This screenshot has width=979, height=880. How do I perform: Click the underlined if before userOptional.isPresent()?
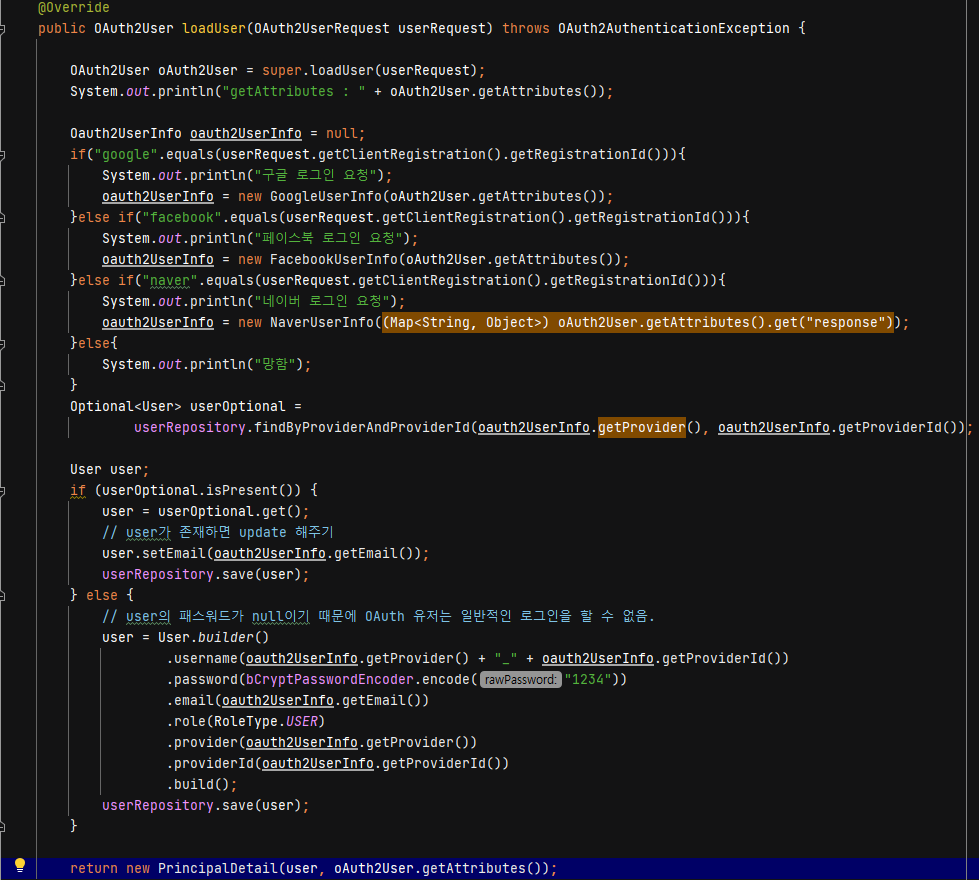point(77,490)
